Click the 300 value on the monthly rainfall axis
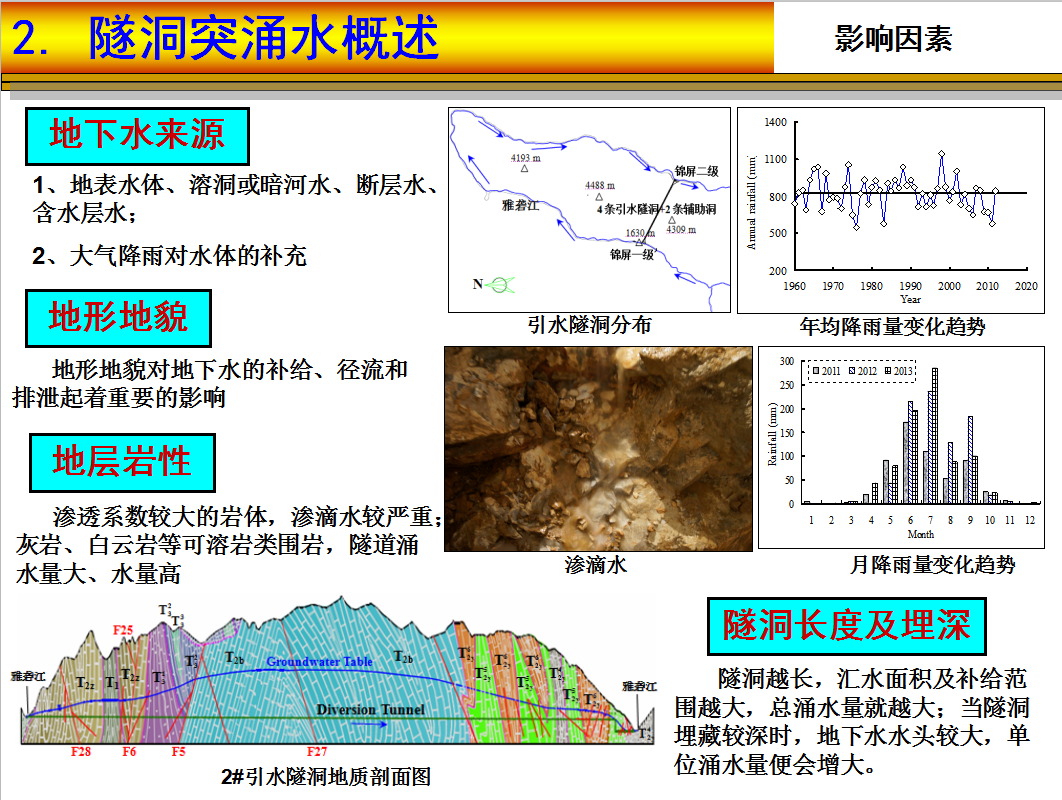 (x=786, y=361)
